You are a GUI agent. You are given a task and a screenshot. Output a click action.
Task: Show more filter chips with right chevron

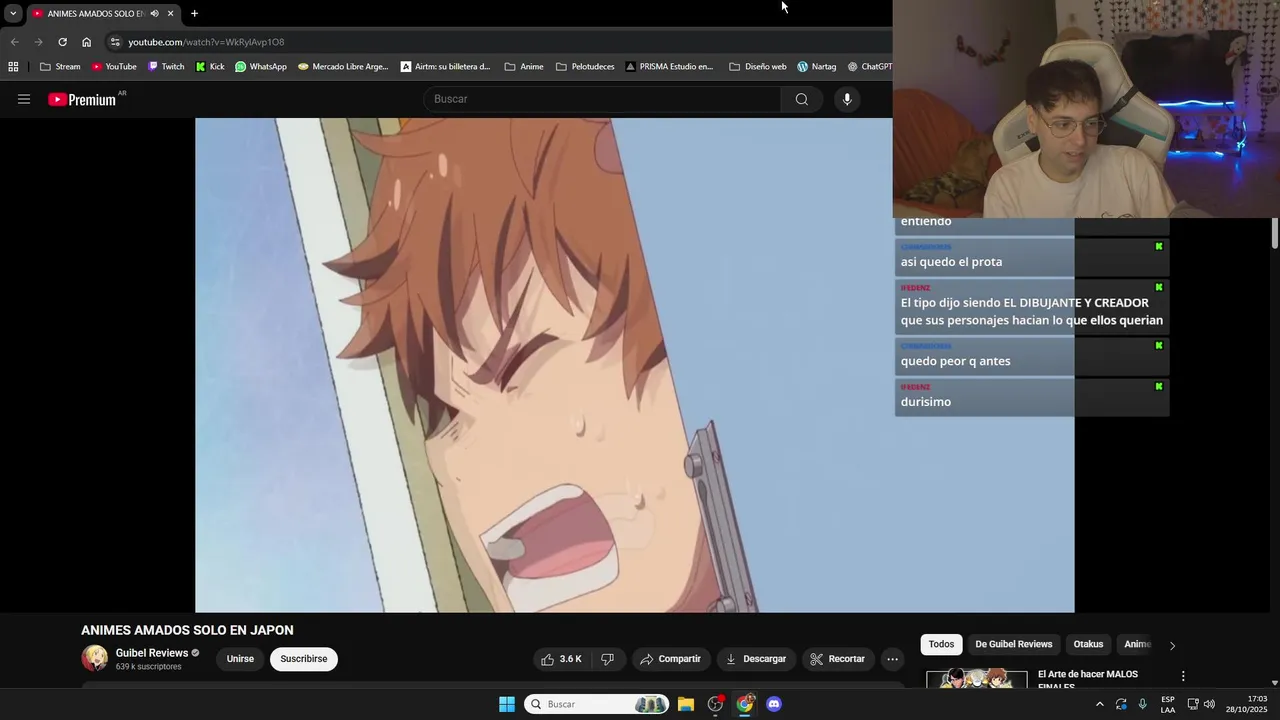pos(1172,646)
